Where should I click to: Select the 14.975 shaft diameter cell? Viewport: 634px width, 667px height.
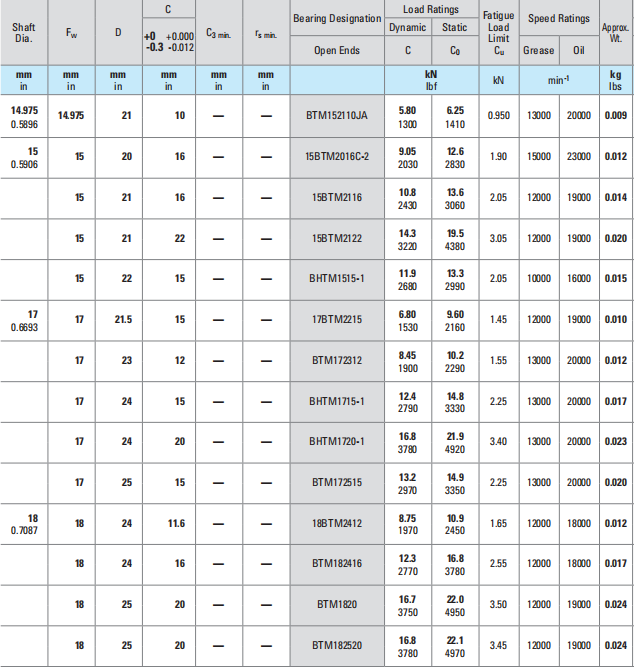click(x=24, y=109)
